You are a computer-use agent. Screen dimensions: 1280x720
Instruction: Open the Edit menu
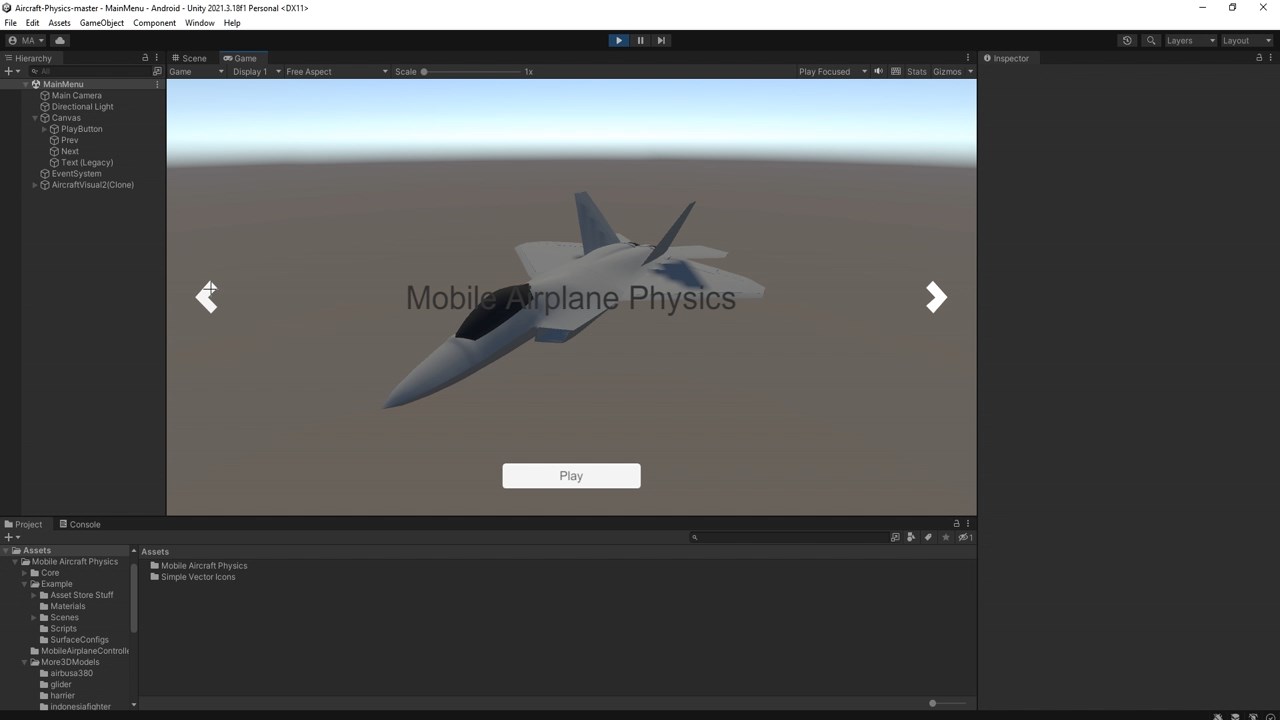33,23
